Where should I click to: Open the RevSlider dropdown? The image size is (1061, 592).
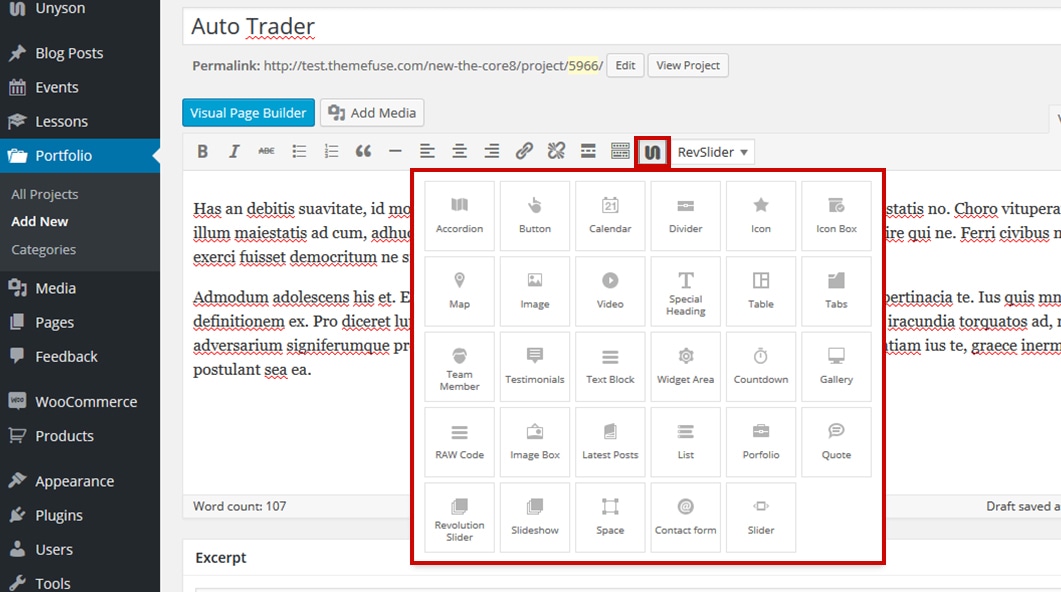tap(713, 152)
